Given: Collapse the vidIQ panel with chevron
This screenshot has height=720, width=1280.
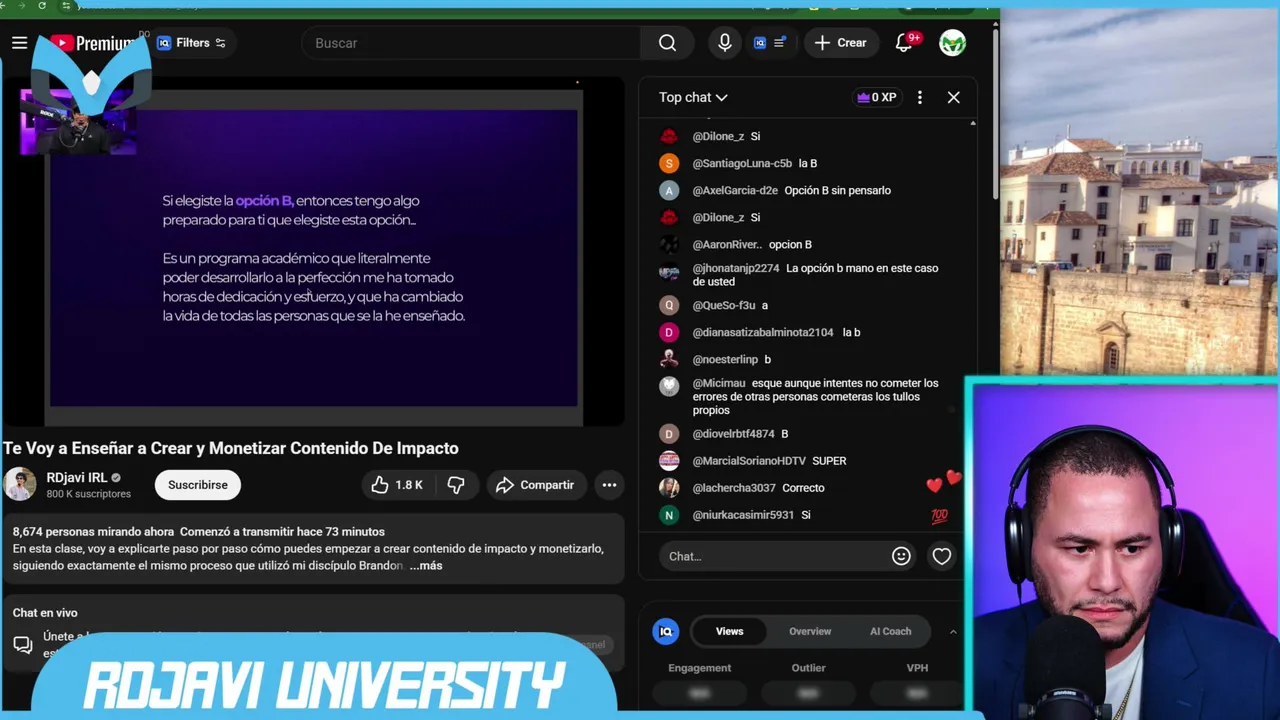Looking at the screenshot, I should (952, 631).
